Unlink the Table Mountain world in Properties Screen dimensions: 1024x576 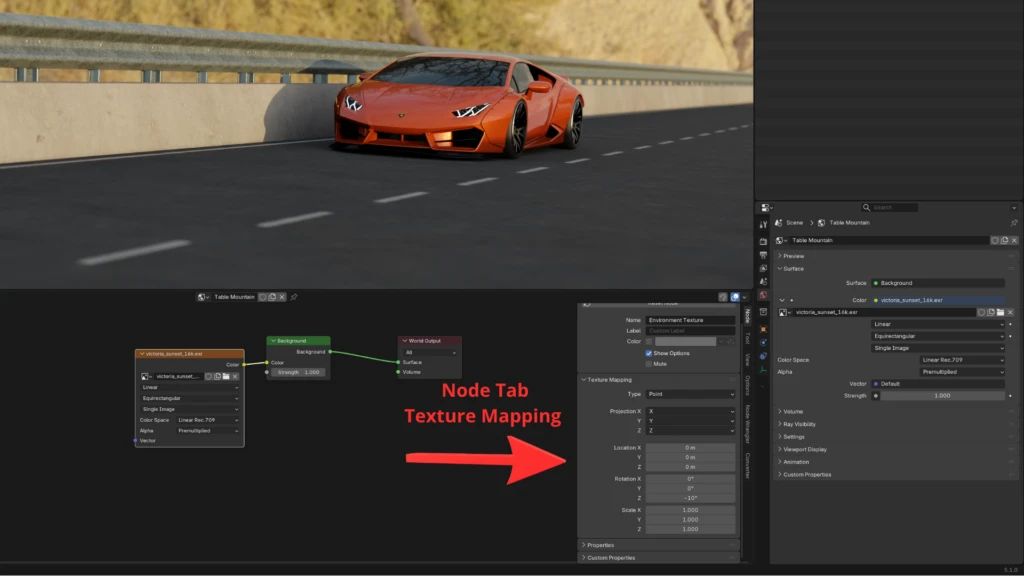(x=1014, y=240)
